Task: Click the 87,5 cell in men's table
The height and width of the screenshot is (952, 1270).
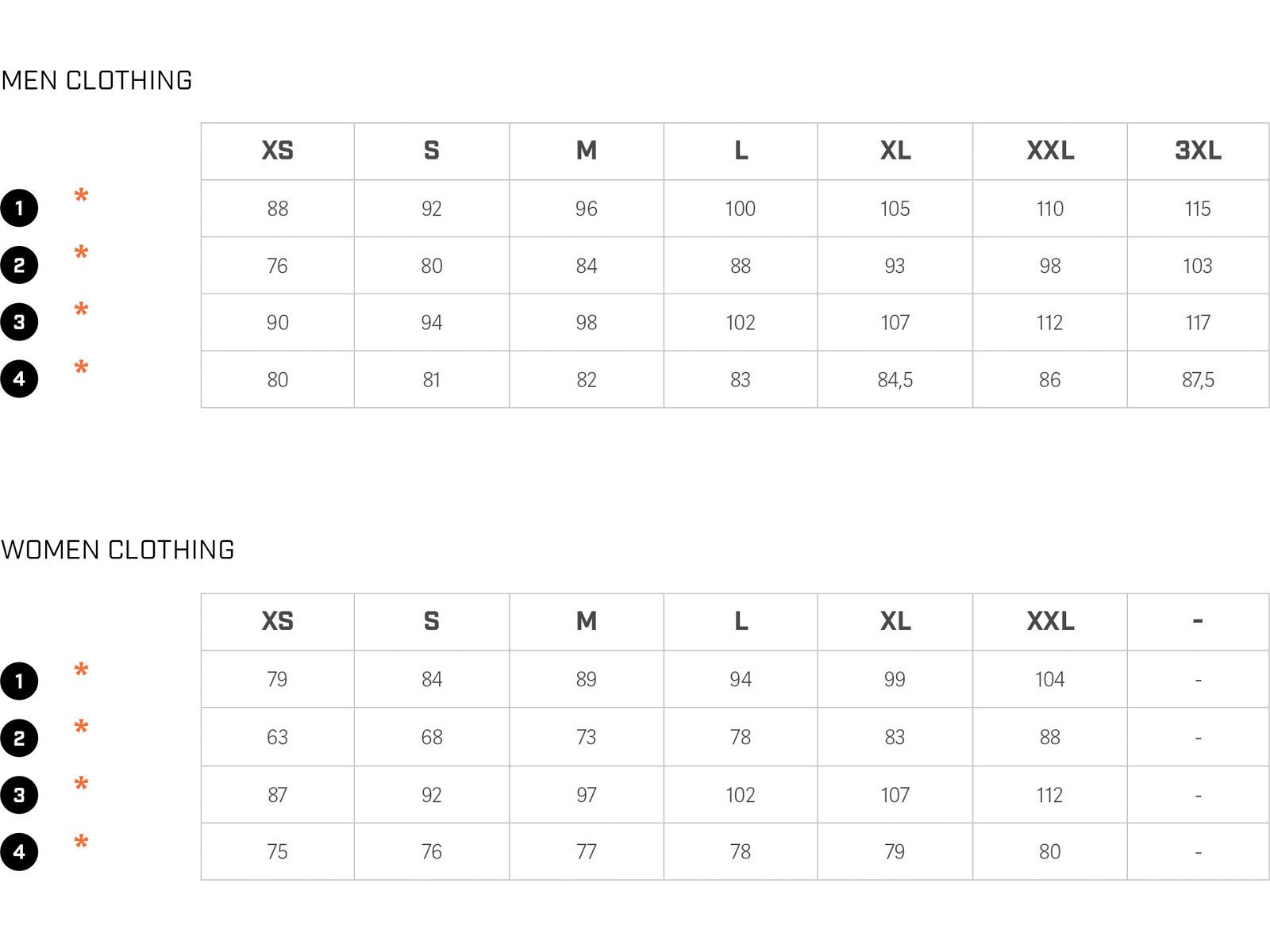Action: click(x=1198, y=380)
